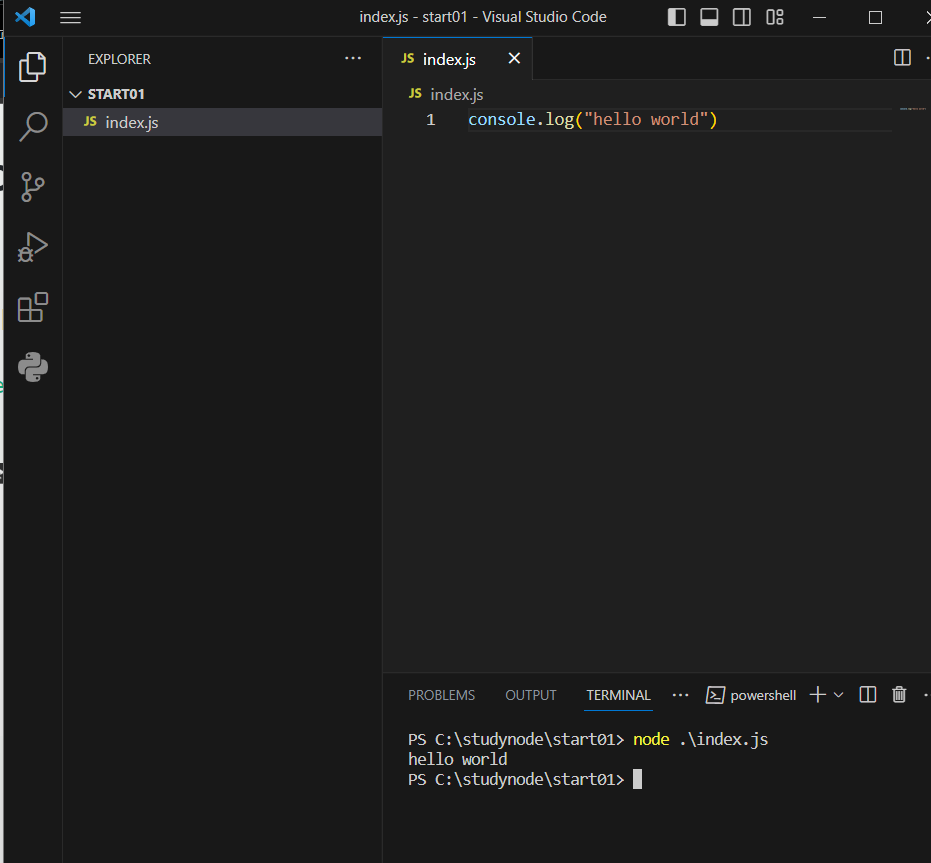Open the launch profile dropdown arrow
The width and height of the screenshot is (931, 863).
[838, 695]
